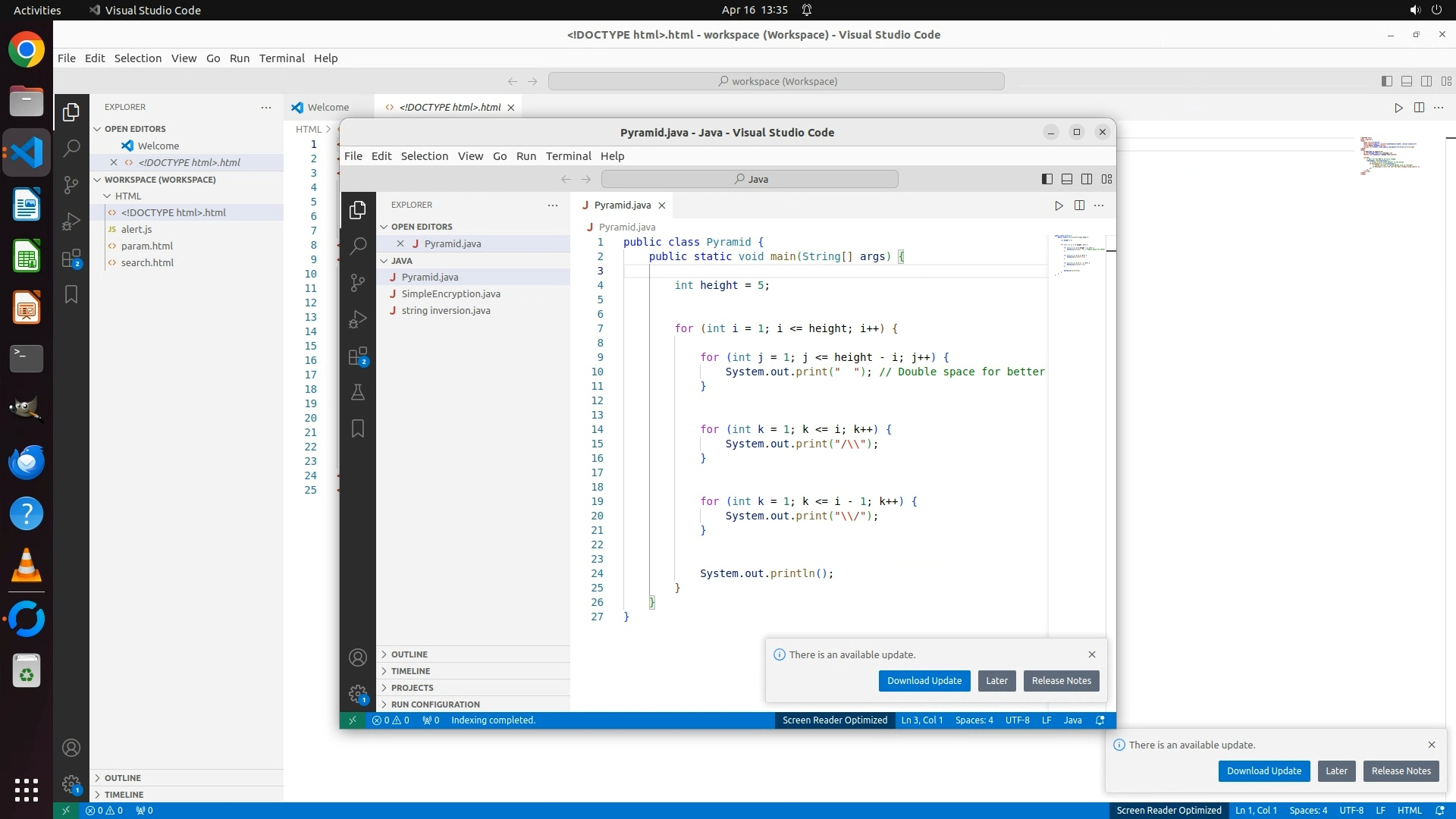
Task: Click Release Notes in the workspace notification
Action: click(x=1401, y=771)
